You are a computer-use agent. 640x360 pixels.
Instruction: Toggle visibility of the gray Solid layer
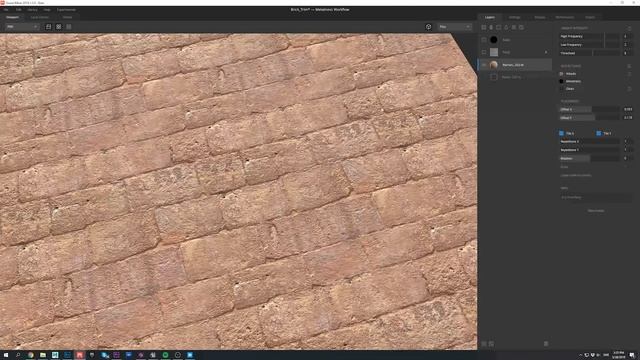tap(484, 52)
